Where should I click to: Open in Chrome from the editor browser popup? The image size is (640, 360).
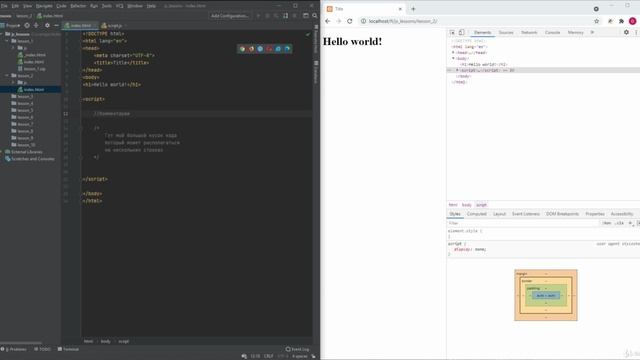[x=242, y=49]
